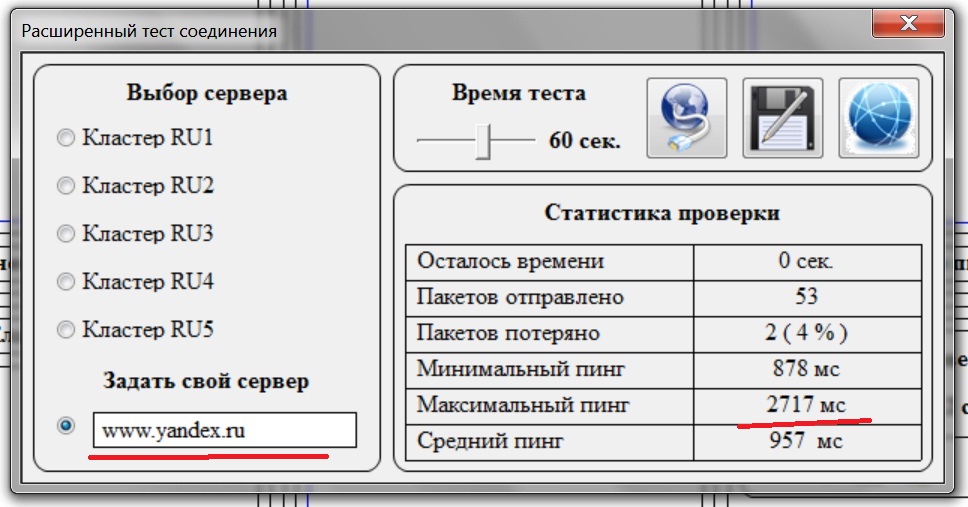This screenshot has width=968, height=507.
Task: Click the floppy disk notepad save icon
Action: pos(782,118)
